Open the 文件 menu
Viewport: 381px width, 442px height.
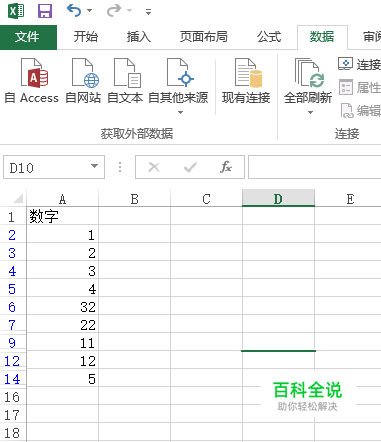(x=27, y=37)
